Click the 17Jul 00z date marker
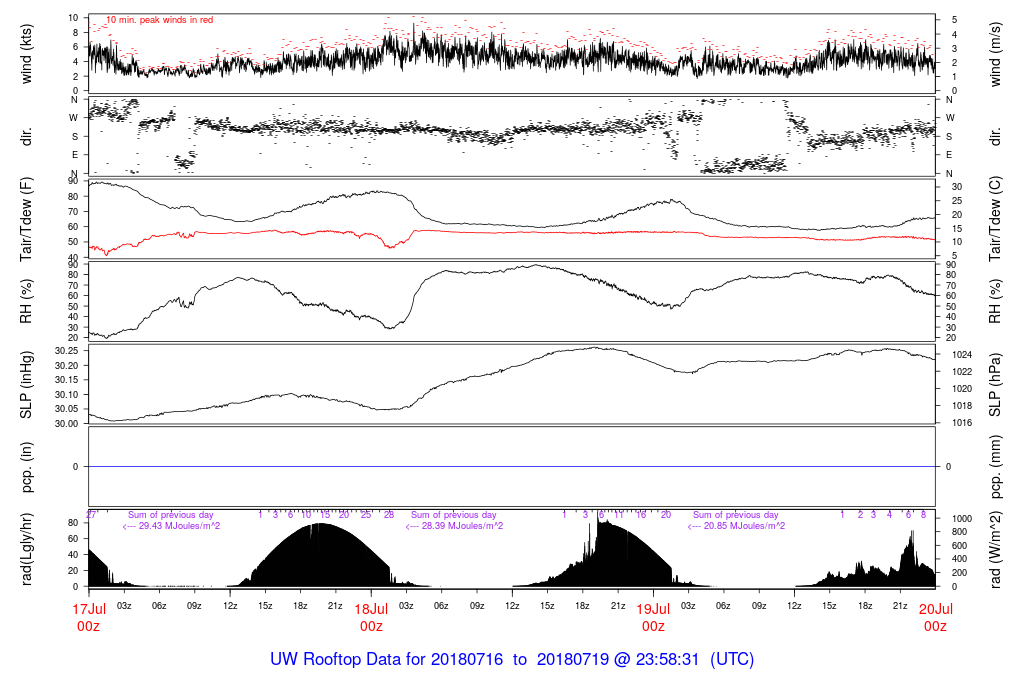1024x700 pixels. [x=89, y=616]
